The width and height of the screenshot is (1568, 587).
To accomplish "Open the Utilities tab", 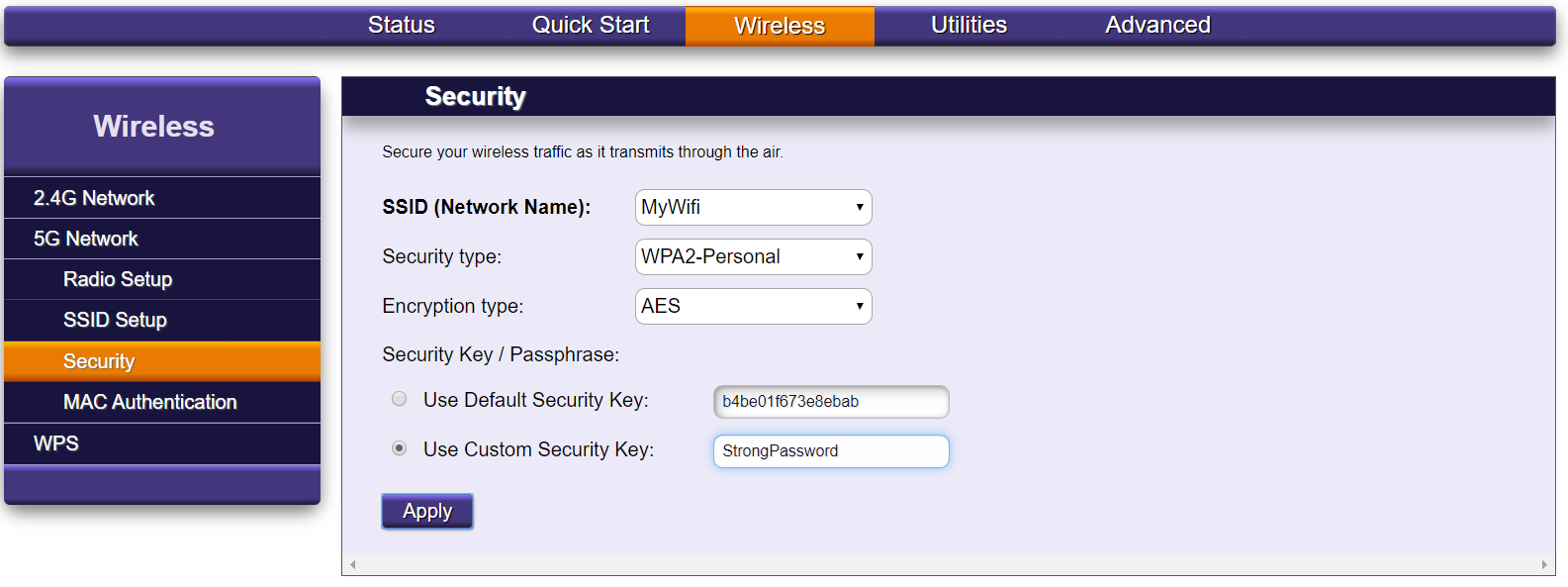I will (968, 26).
